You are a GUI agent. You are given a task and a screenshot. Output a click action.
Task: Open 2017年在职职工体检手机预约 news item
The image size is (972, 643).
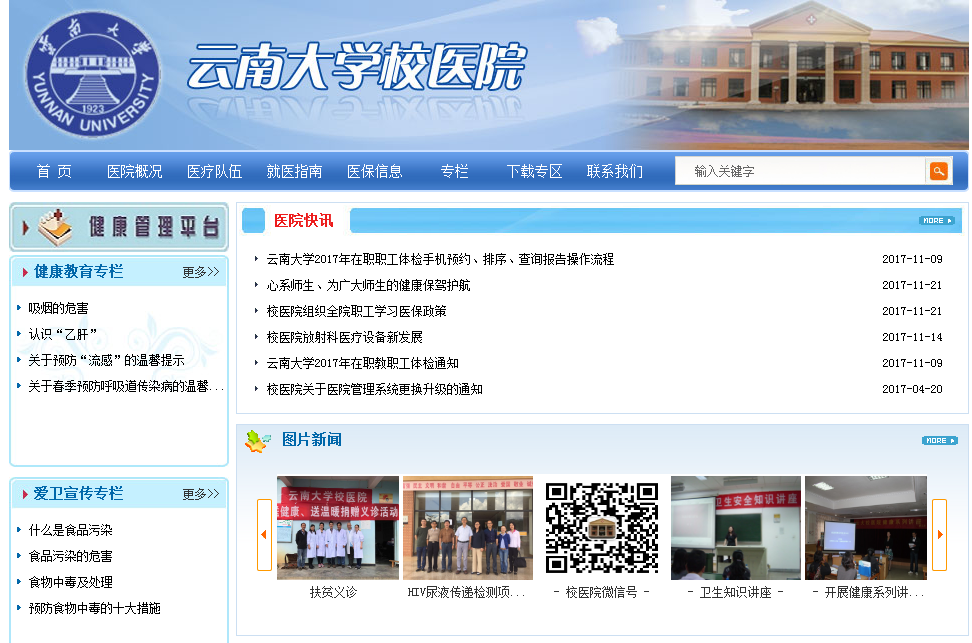440,259
